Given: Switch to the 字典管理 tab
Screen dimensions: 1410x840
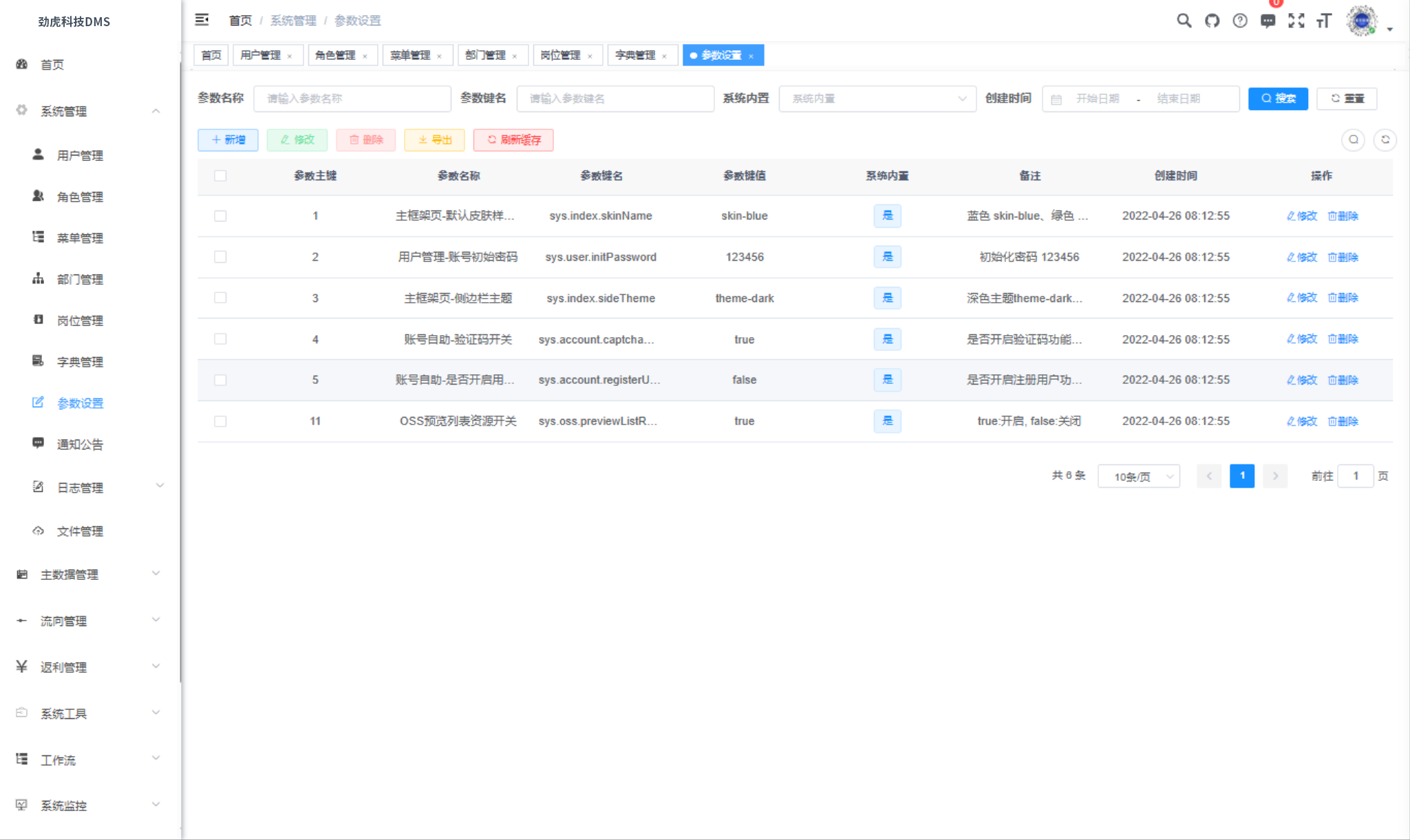Looking at the screenshot, I should coord(634,55).
